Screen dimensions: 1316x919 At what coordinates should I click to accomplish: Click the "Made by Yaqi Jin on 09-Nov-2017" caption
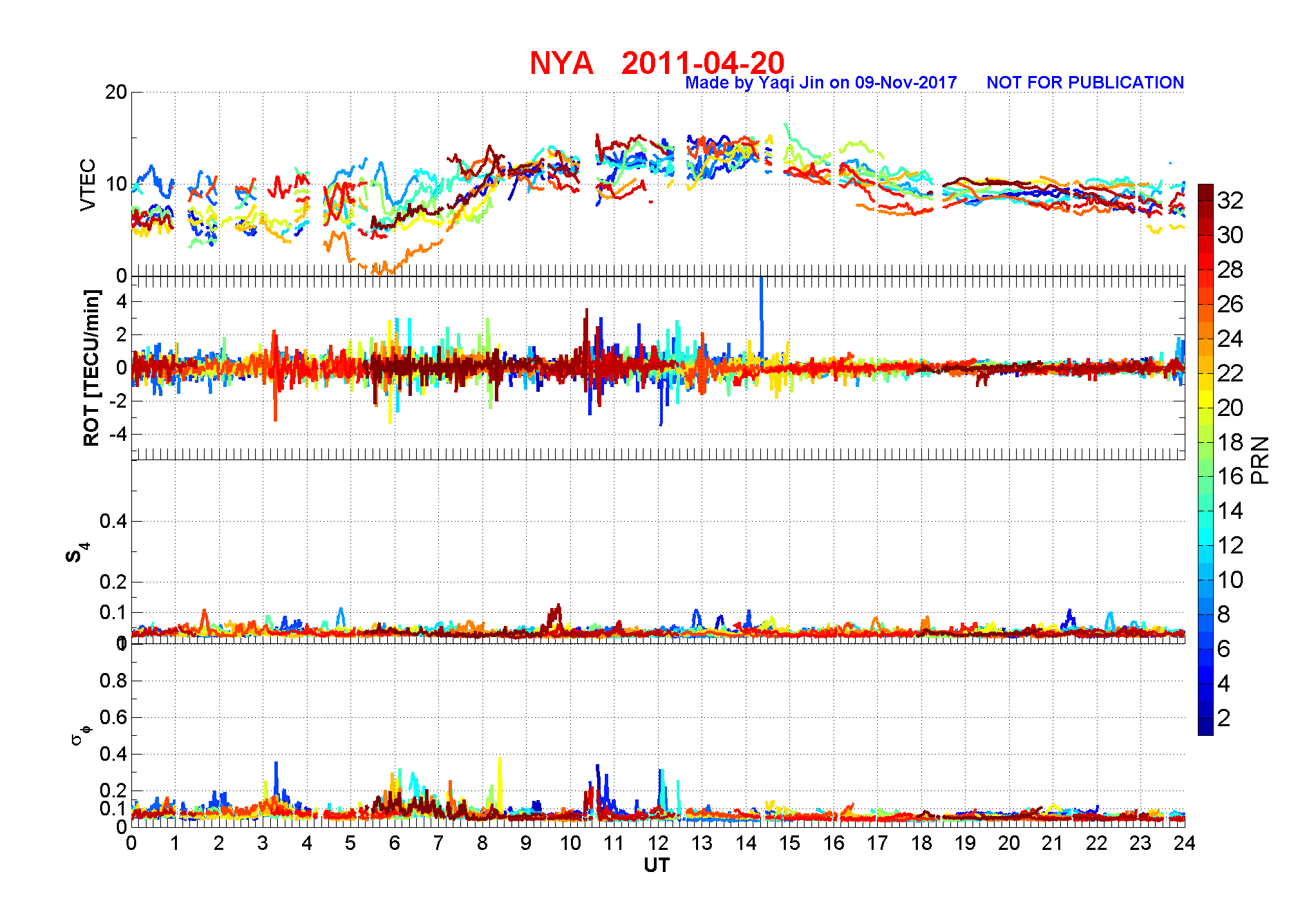820,83
